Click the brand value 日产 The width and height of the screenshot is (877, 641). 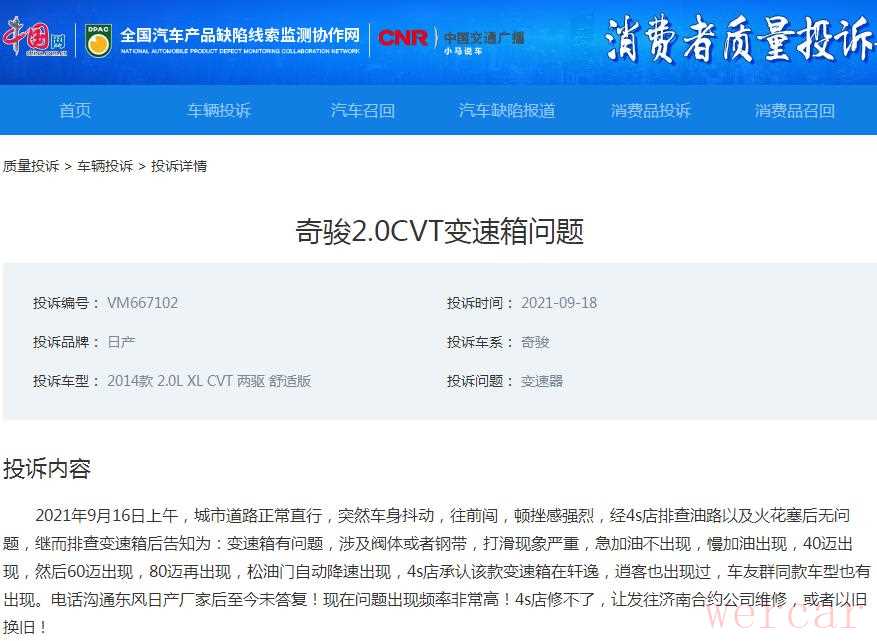coord(121,342)
